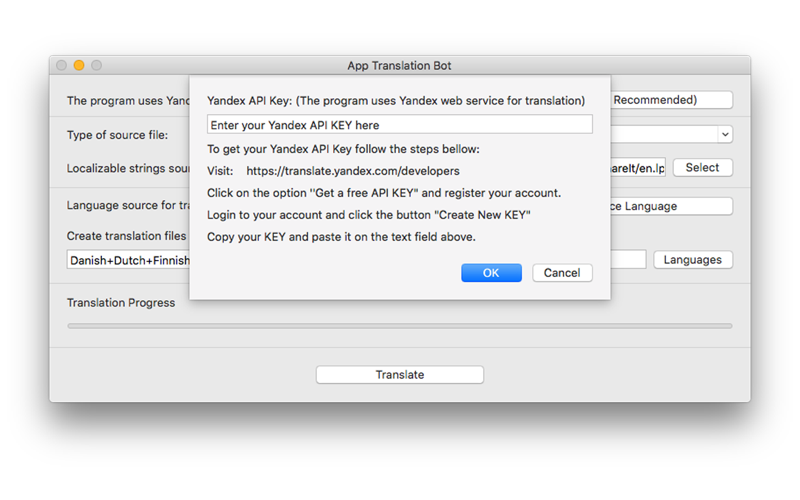Click the Yandex API Key heading text
This screenshot has height=500, width=800.
click(x=396, y=101)
